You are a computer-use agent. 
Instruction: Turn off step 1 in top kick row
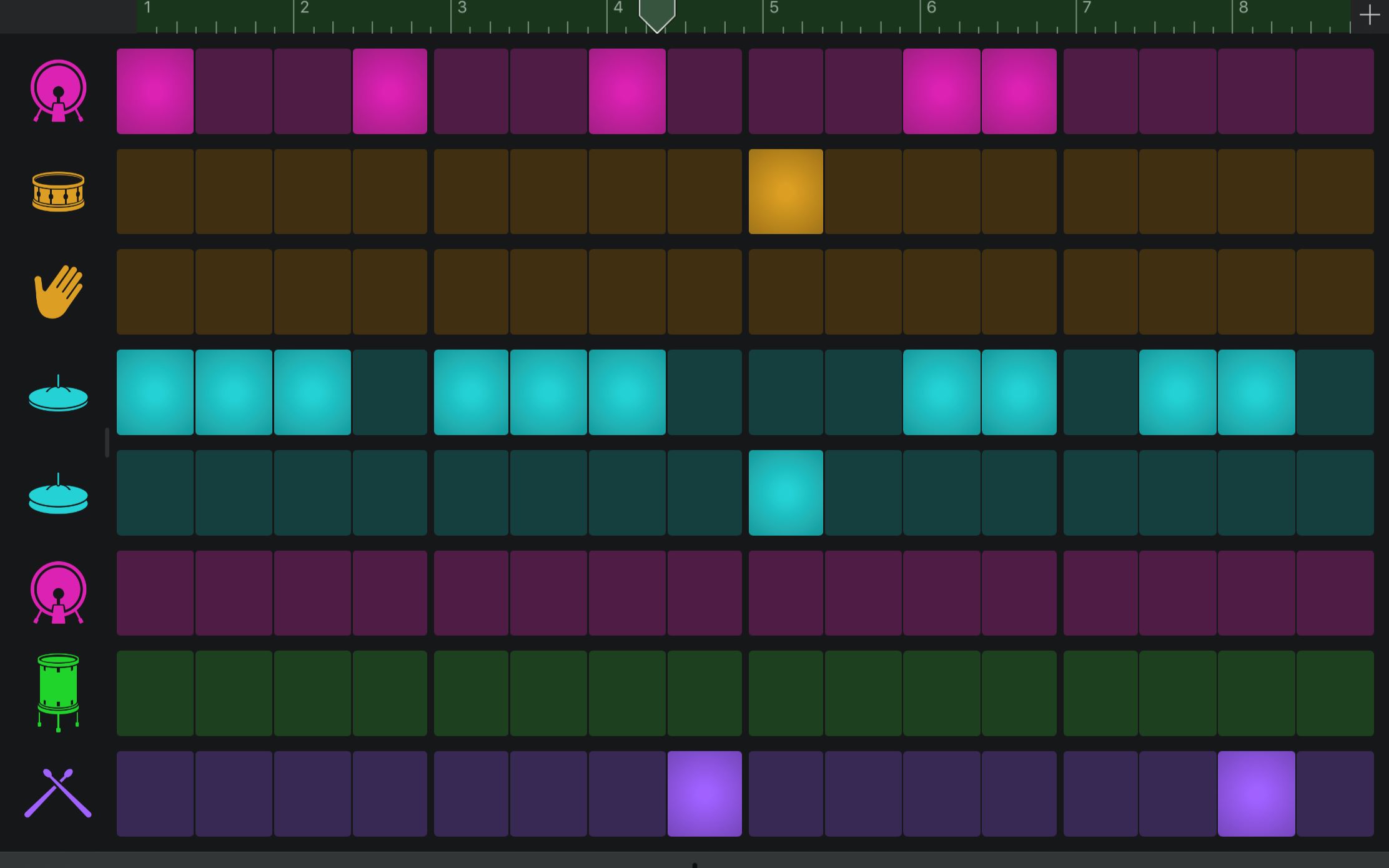coord(155,91)
